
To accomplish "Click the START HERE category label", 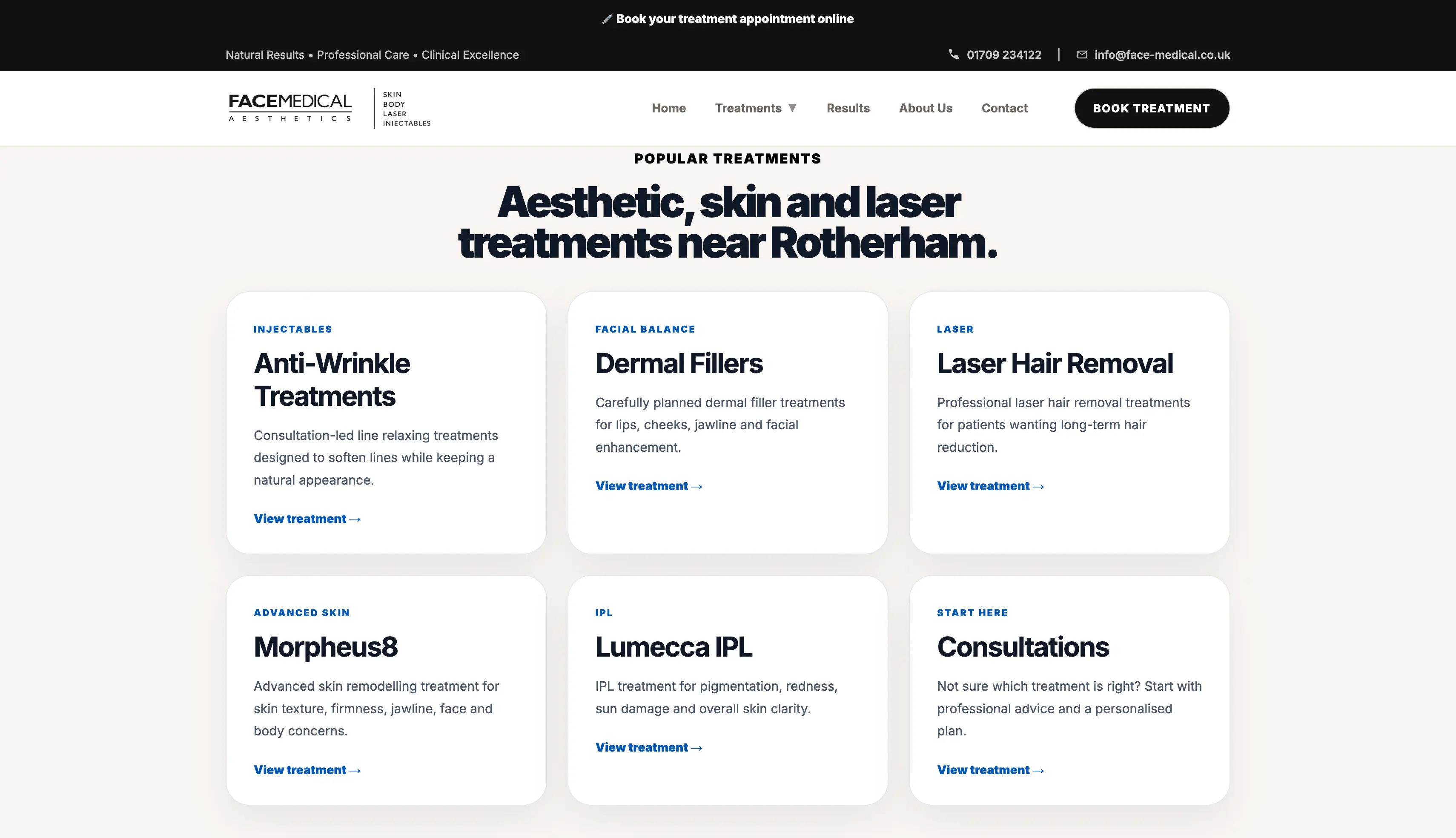I will pos(972,613).
